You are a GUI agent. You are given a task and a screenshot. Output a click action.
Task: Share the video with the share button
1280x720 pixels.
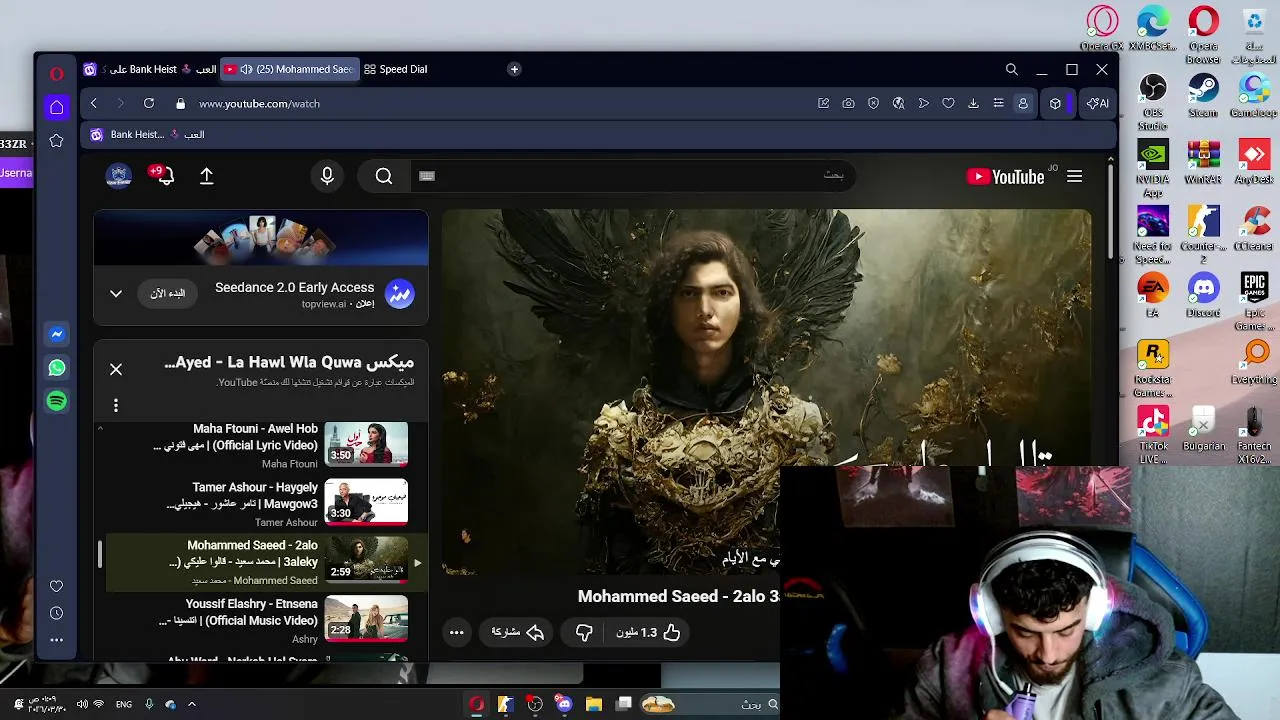click(517, 632)
